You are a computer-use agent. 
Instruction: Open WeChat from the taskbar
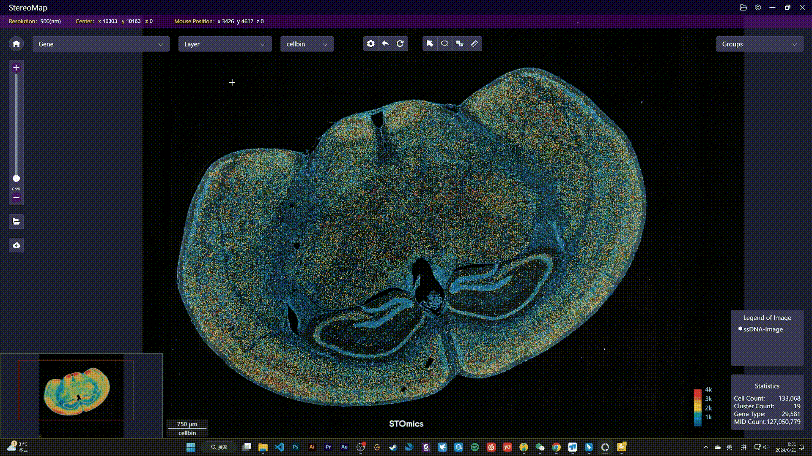[x=540, y=447]
